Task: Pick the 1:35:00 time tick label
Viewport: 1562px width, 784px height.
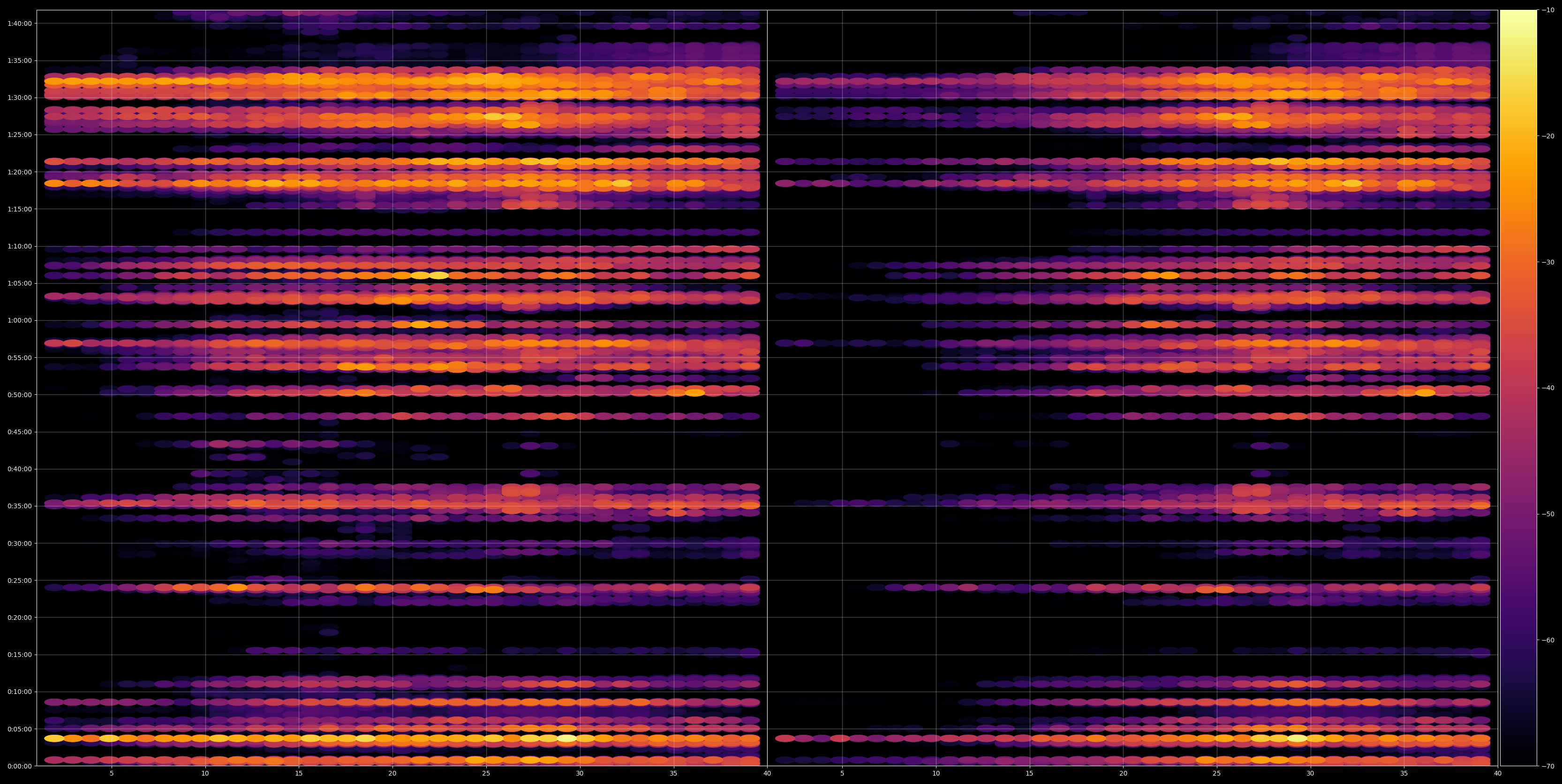Action: click(19, 60)
